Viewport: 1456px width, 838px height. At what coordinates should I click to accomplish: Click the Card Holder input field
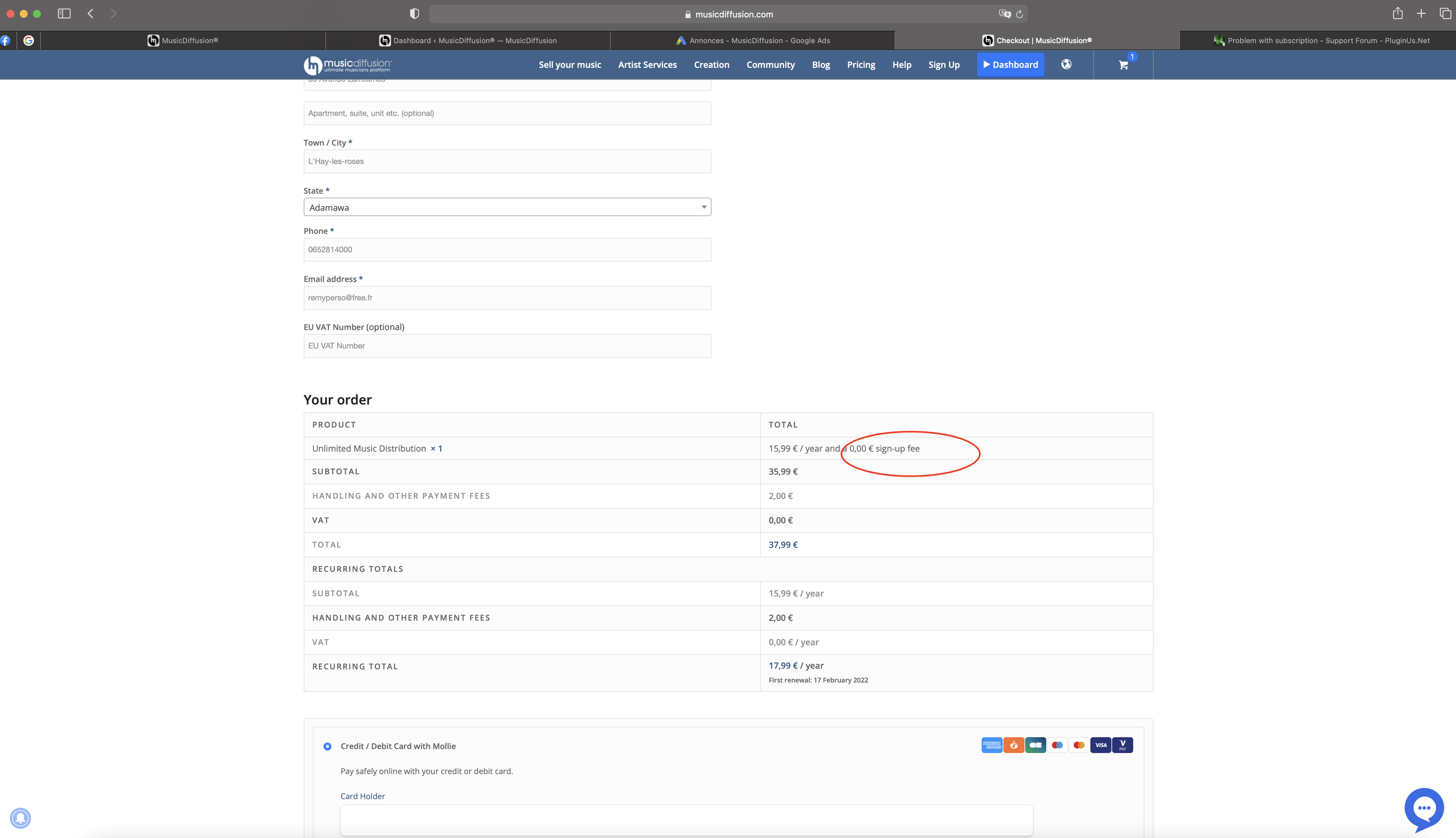tap(686, 820)
